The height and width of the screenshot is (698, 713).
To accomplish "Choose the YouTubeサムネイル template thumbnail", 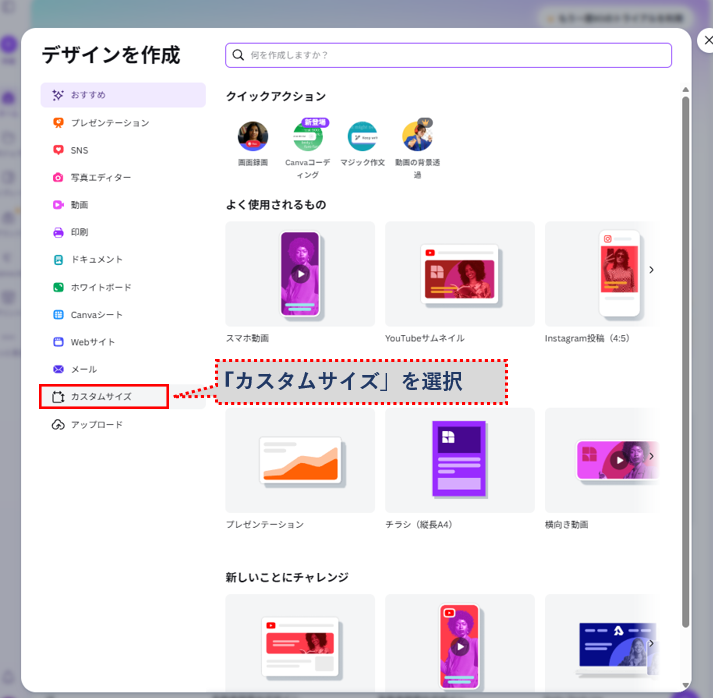I will pyautogui.click(x=460, y=274).
